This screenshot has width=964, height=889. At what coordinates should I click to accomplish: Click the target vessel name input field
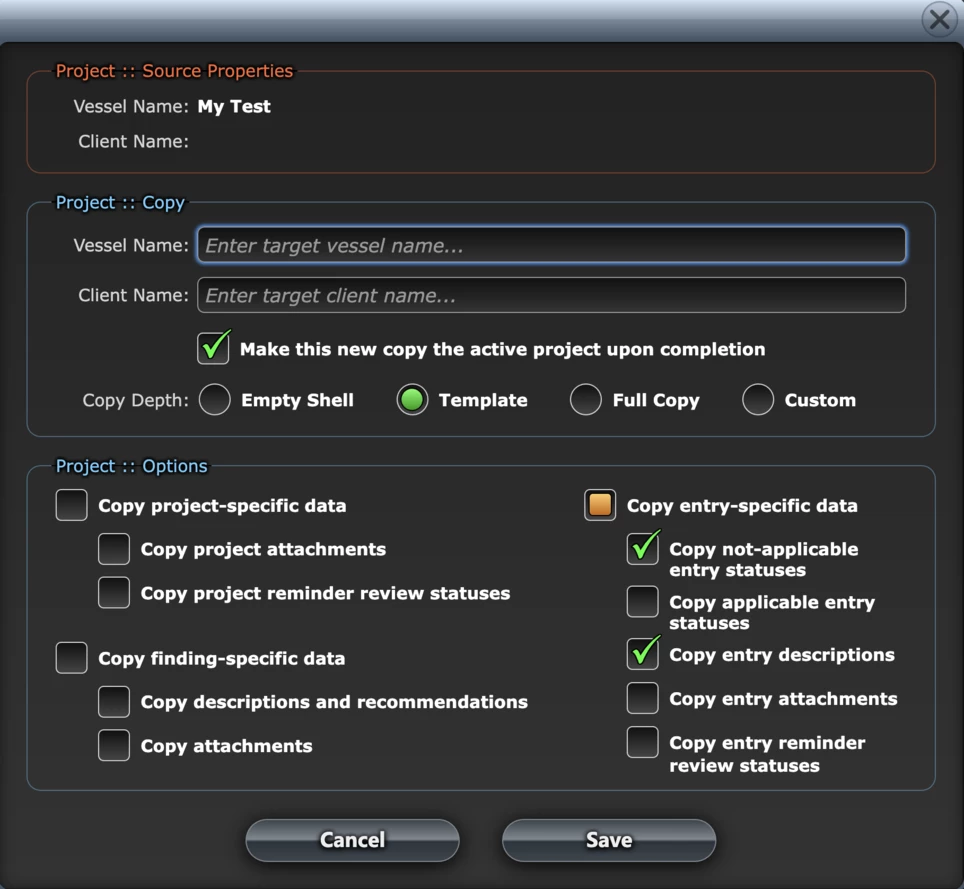[x=550, y=244]
